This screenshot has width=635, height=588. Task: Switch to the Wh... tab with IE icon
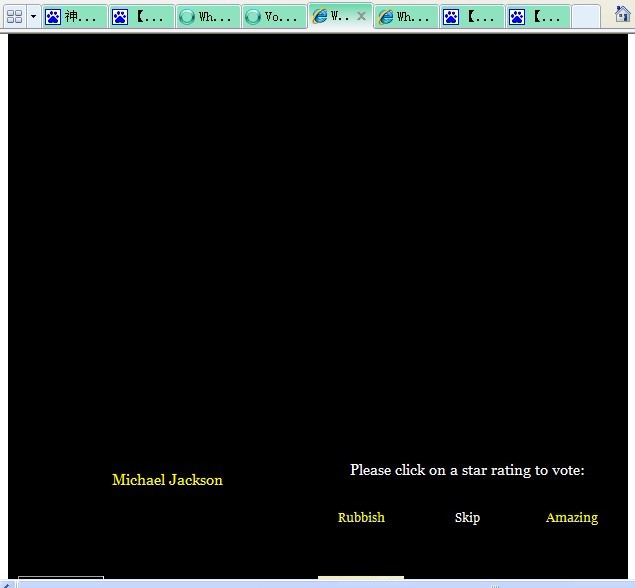click(x=405, y=17)
